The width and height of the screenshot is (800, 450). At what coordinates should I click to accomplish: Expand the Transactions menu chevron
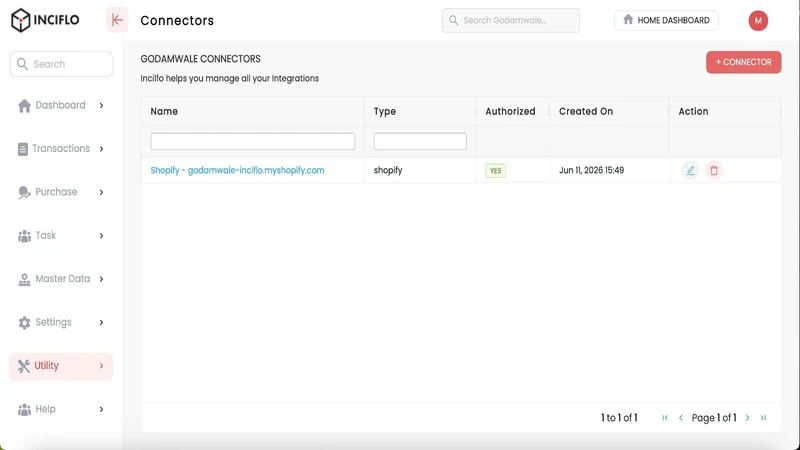[102, 149]
